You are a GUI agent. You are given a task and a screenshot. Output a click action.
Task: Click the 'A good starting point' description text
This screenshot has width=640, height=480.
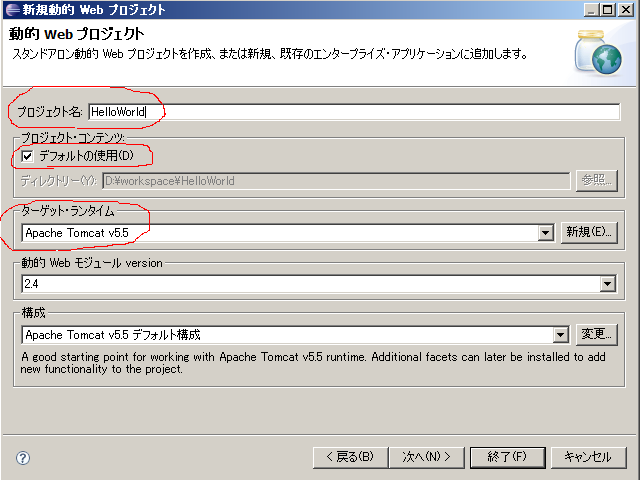point(313,363)
